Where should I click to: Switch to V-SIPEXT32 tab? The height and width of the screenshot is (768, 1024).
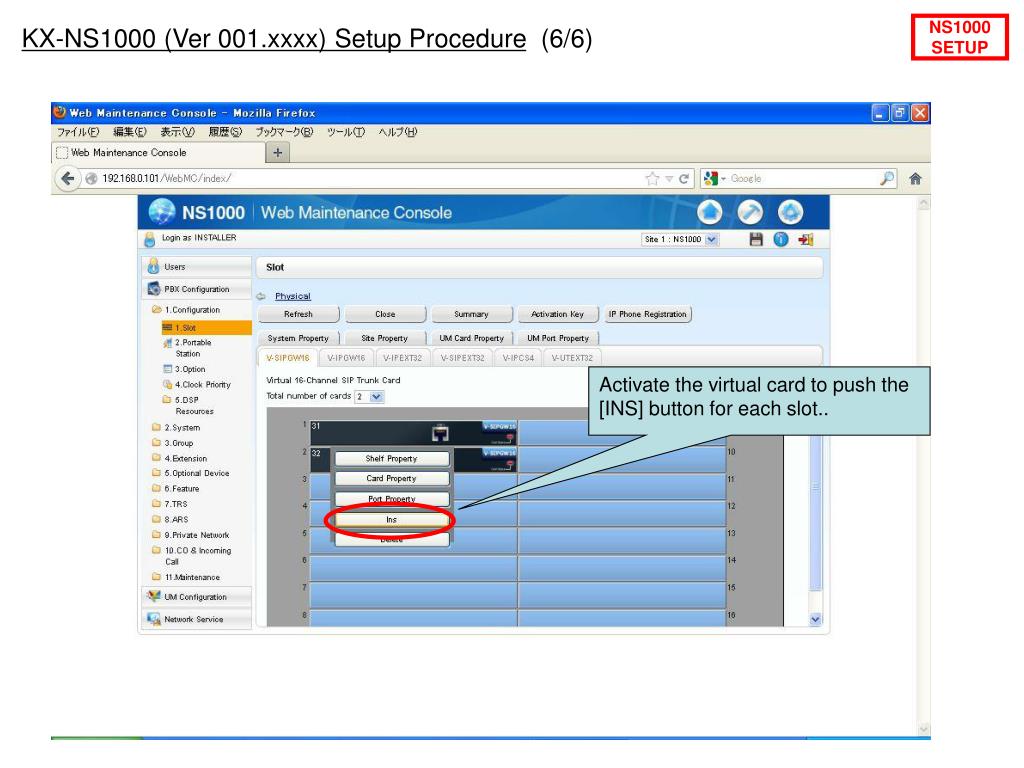click(x=462, y=358)
